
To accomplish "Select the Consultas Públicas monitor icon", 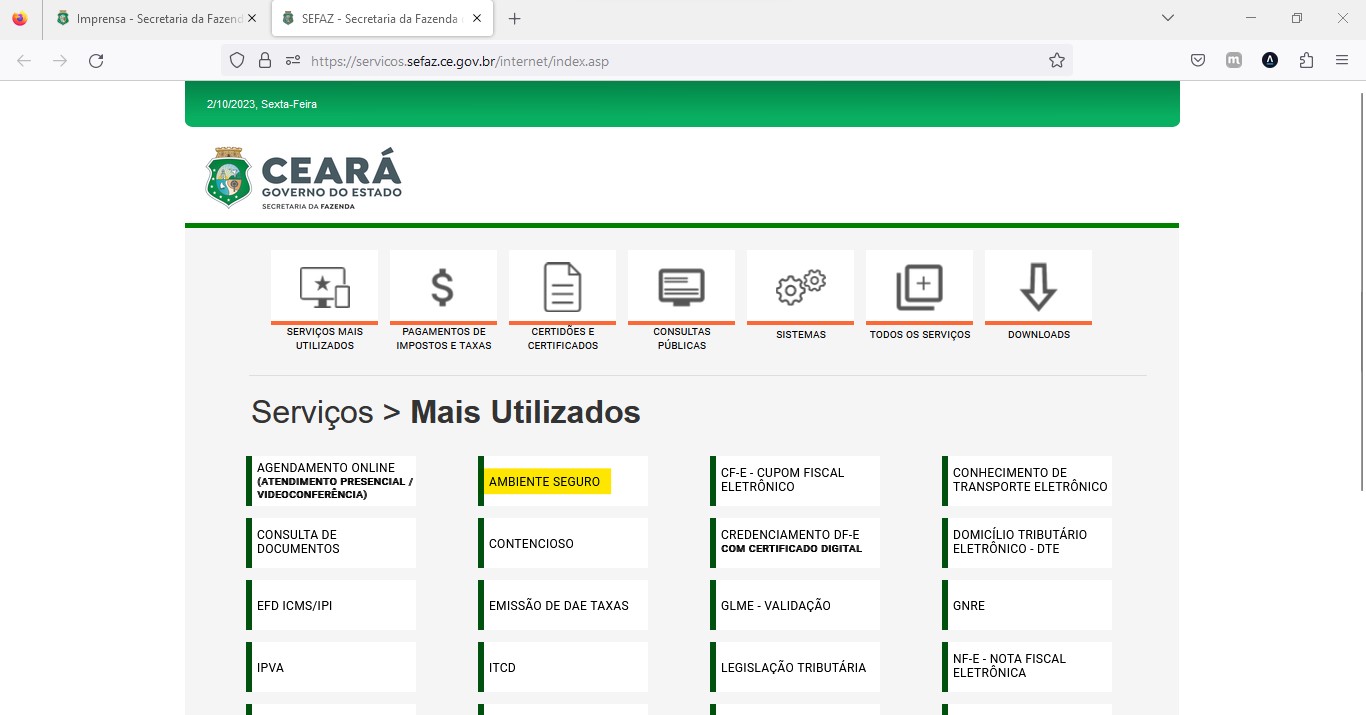I will (x=681, y=288).
